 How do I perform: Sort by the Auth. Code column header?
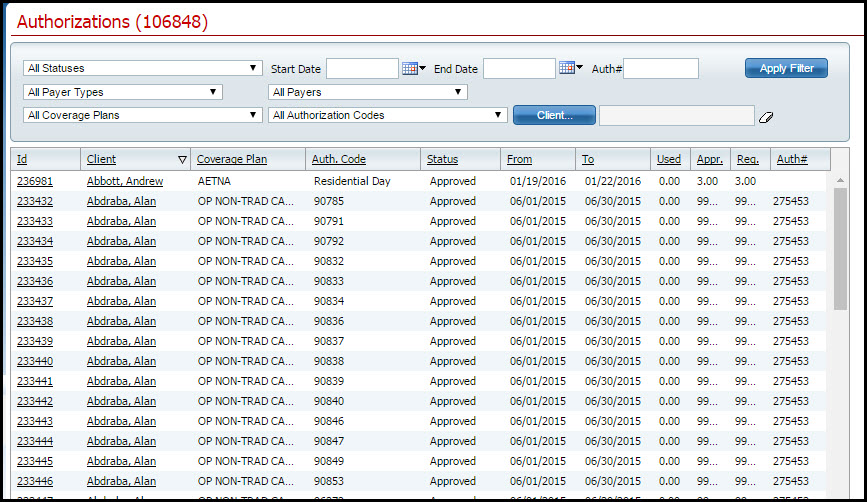(x=339, y=159)
